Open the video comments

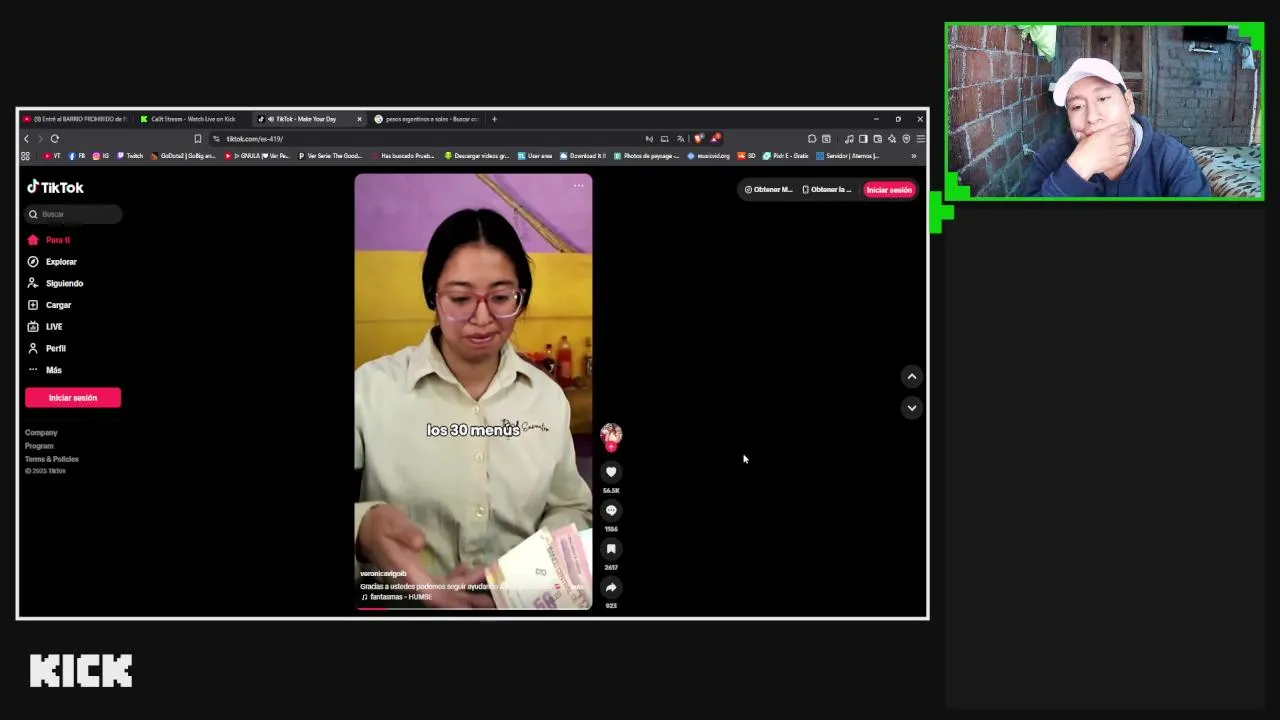click(611, 510)
